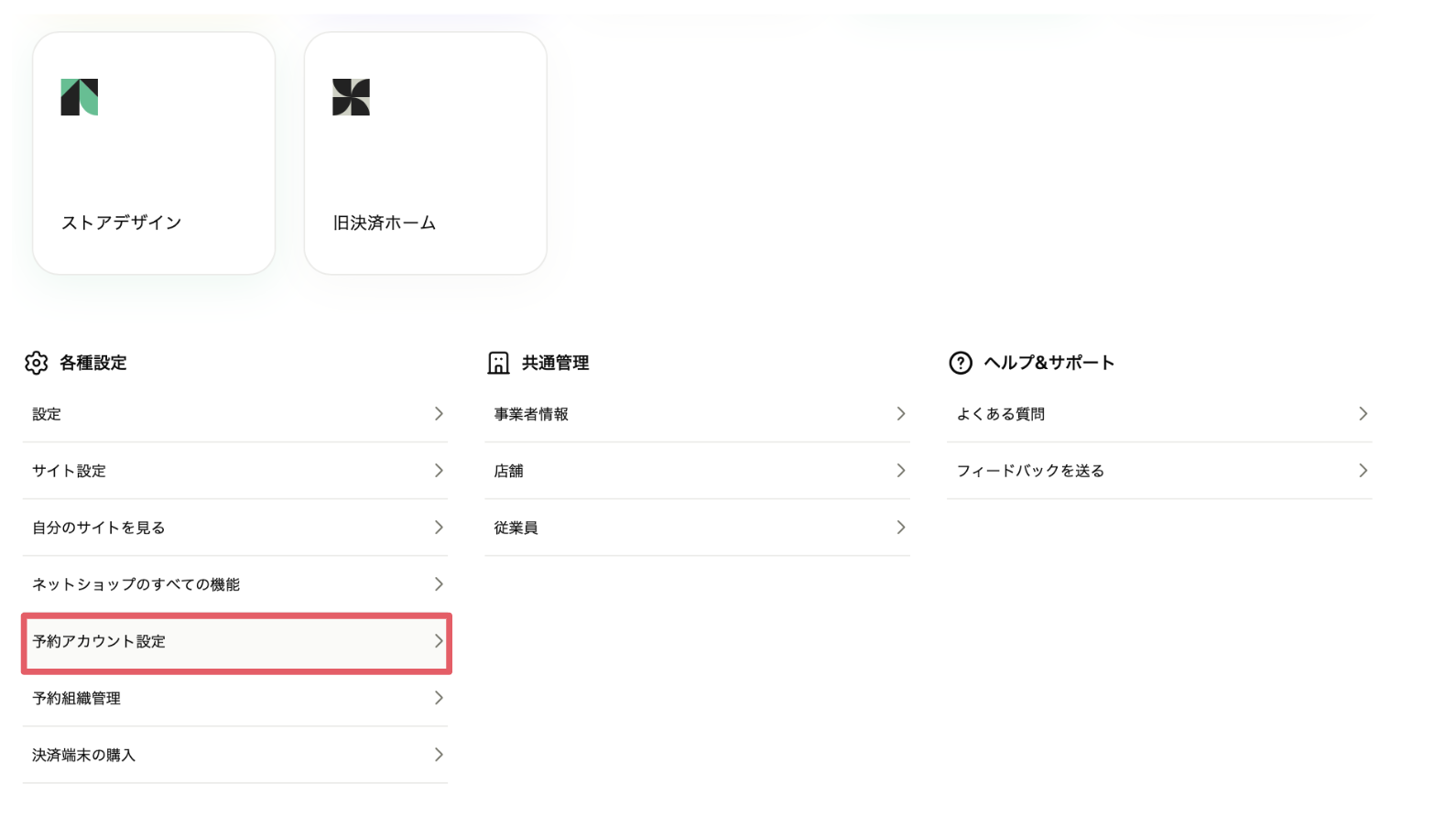Open the 旧決済ホーム card

coord(425,154)
